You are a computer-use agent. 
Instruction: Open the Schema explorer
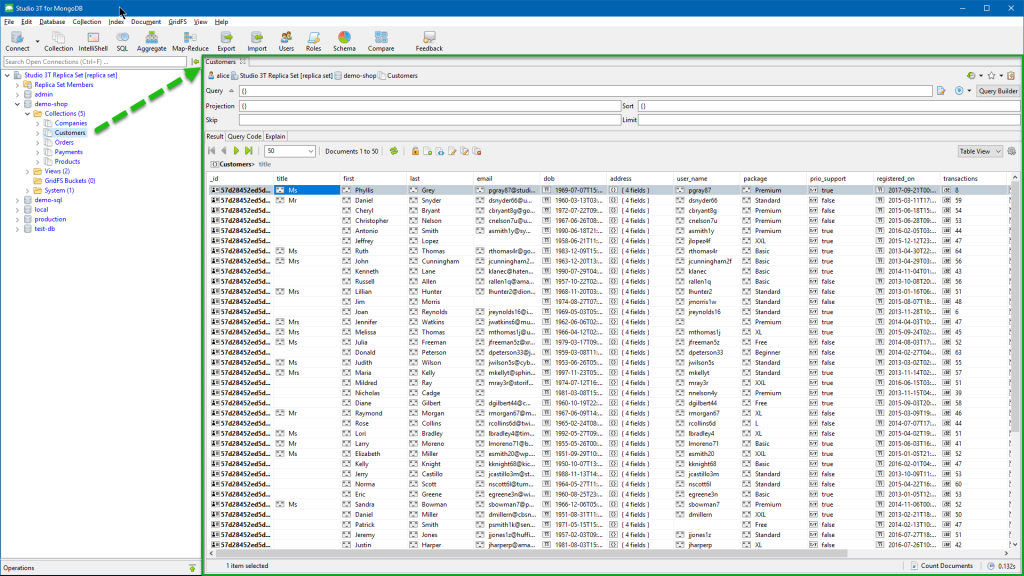tap(344, 41)
